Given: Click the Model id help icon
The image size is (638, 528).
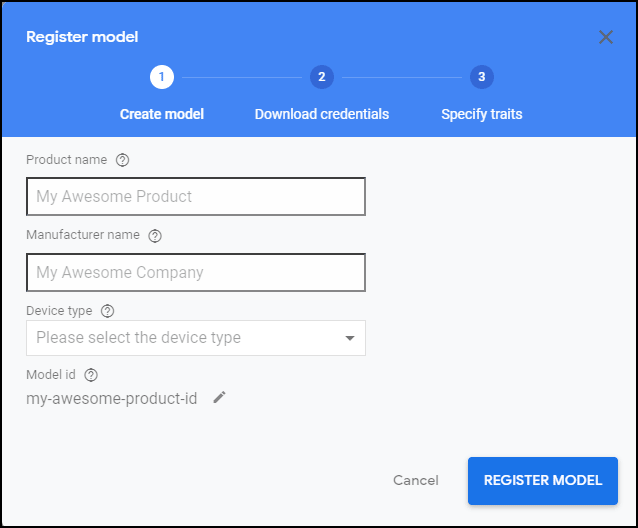Looking at the screenshot, I should [x=91, y=375].
